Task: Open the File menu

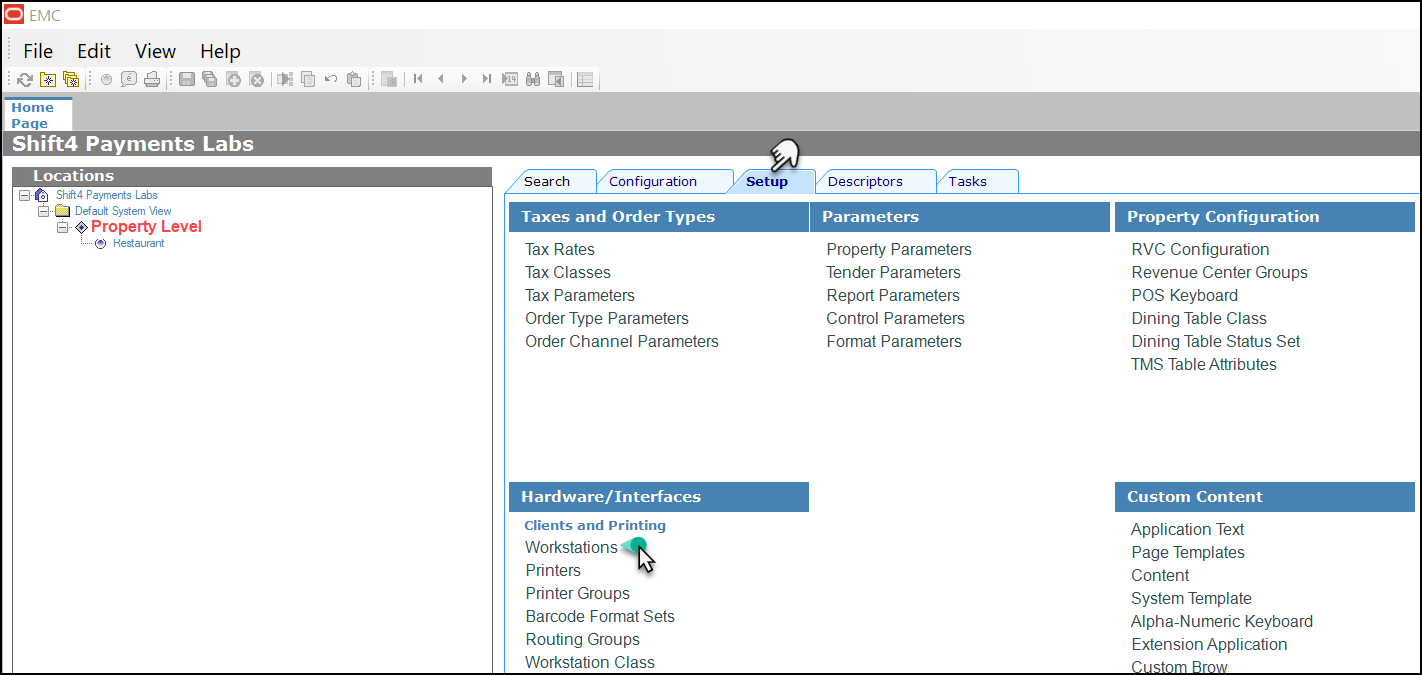Action: pyautogui.click(x=38, y=51)
